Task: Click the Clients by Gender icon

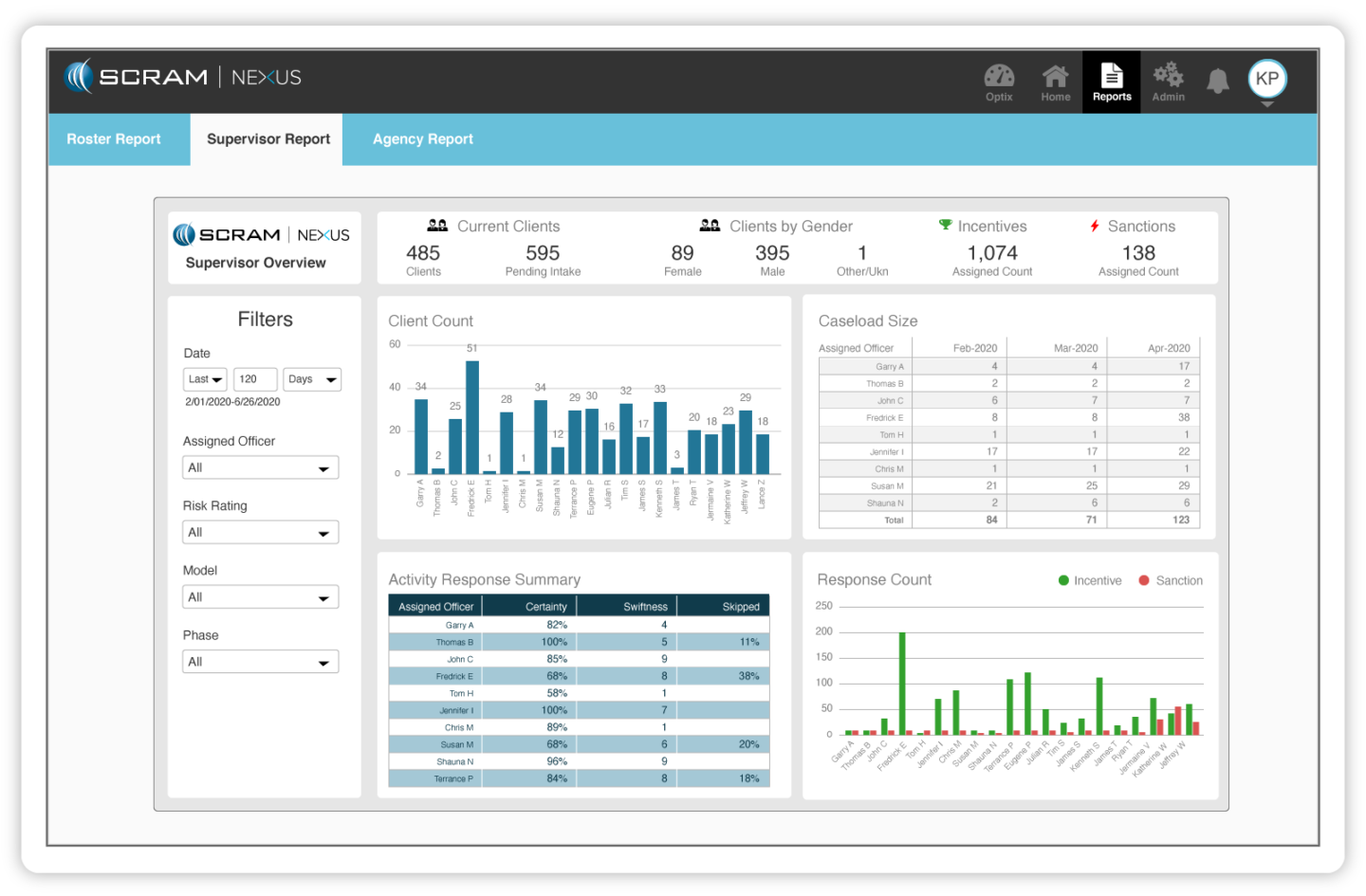Action: click(710, 226)
